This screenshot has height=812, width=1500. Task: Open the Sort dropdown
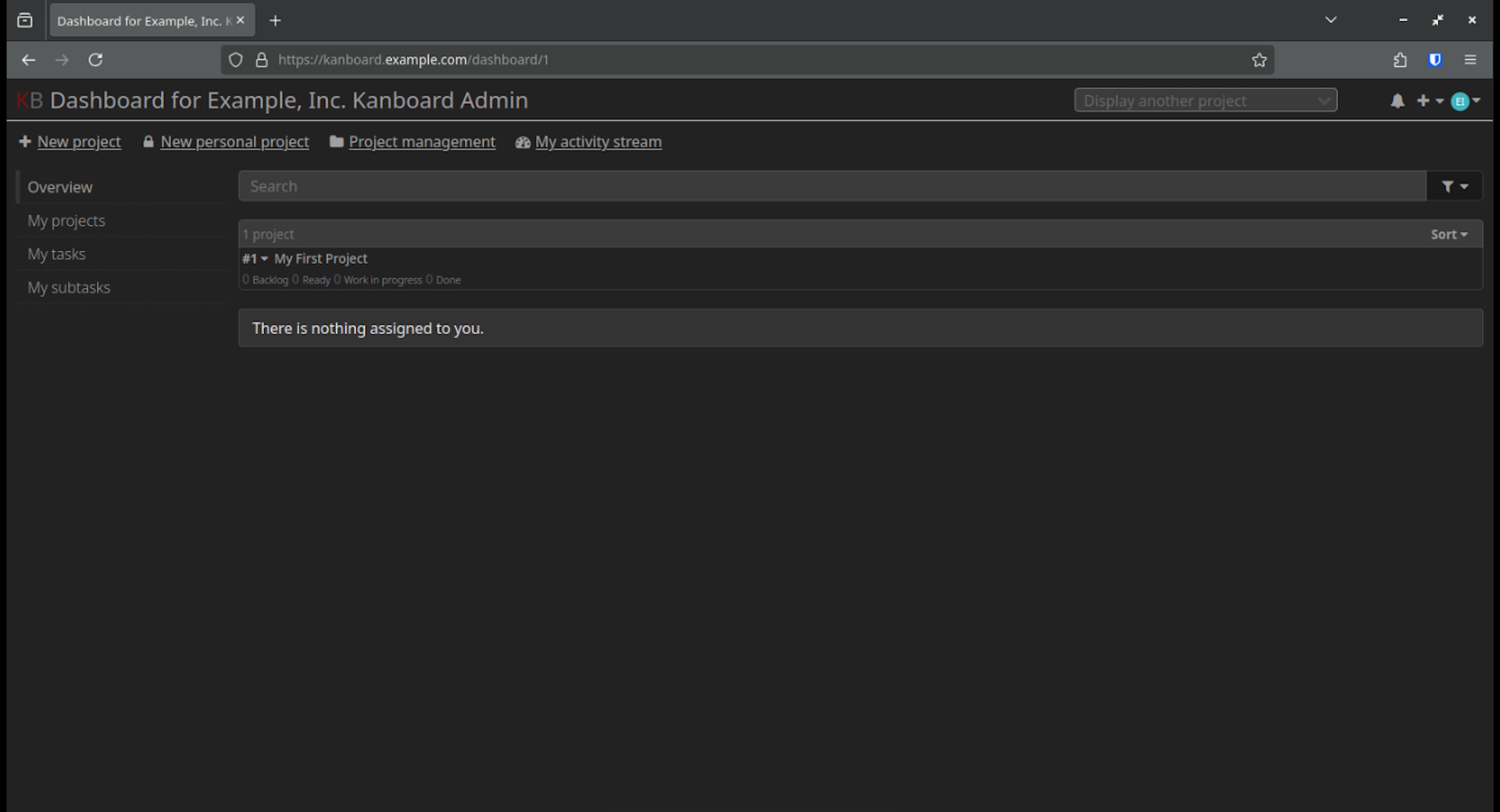click(x=1448, y=234)
